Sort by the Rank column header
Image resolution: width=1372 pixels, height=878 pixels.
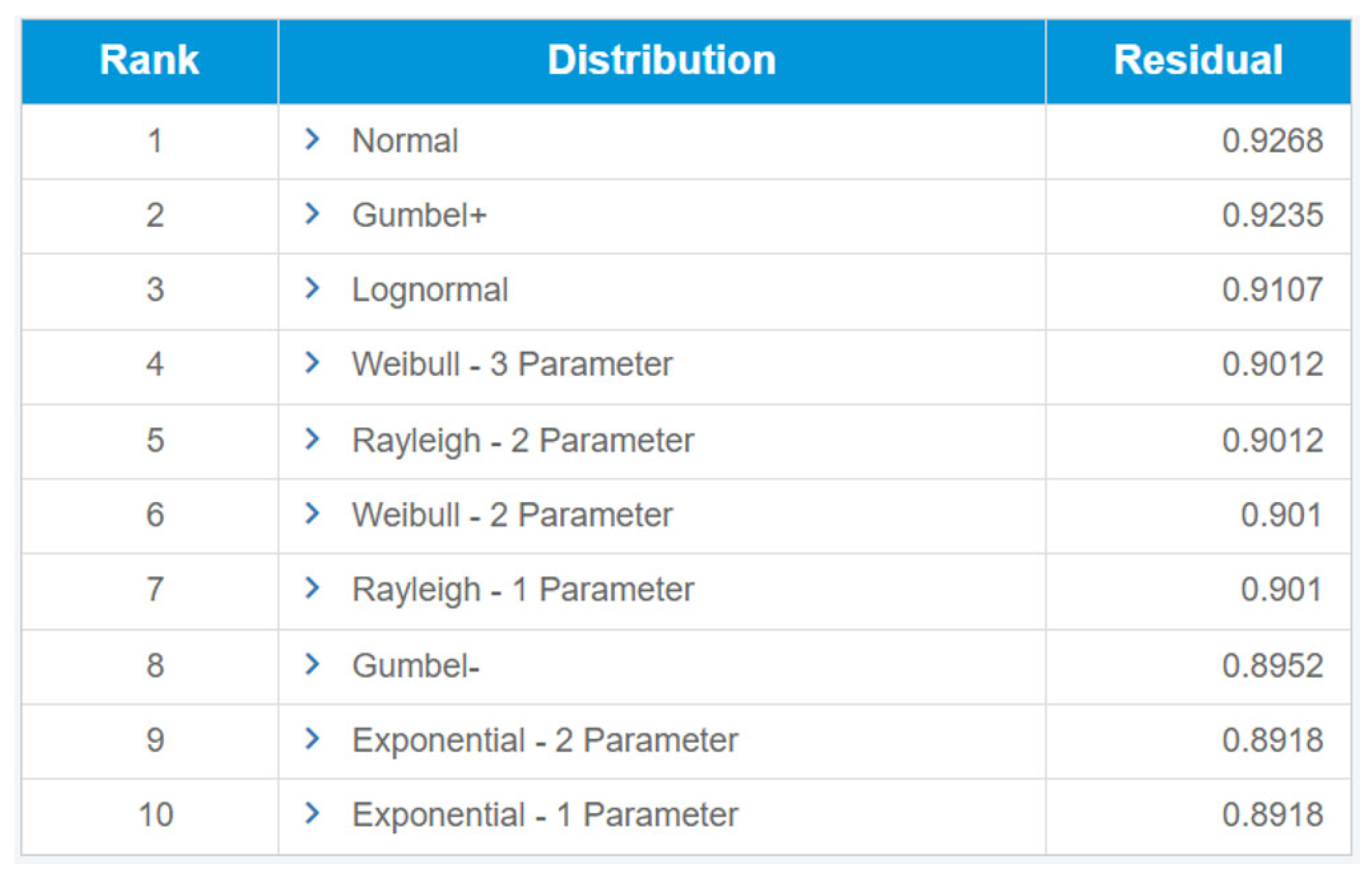click(149, 60)
